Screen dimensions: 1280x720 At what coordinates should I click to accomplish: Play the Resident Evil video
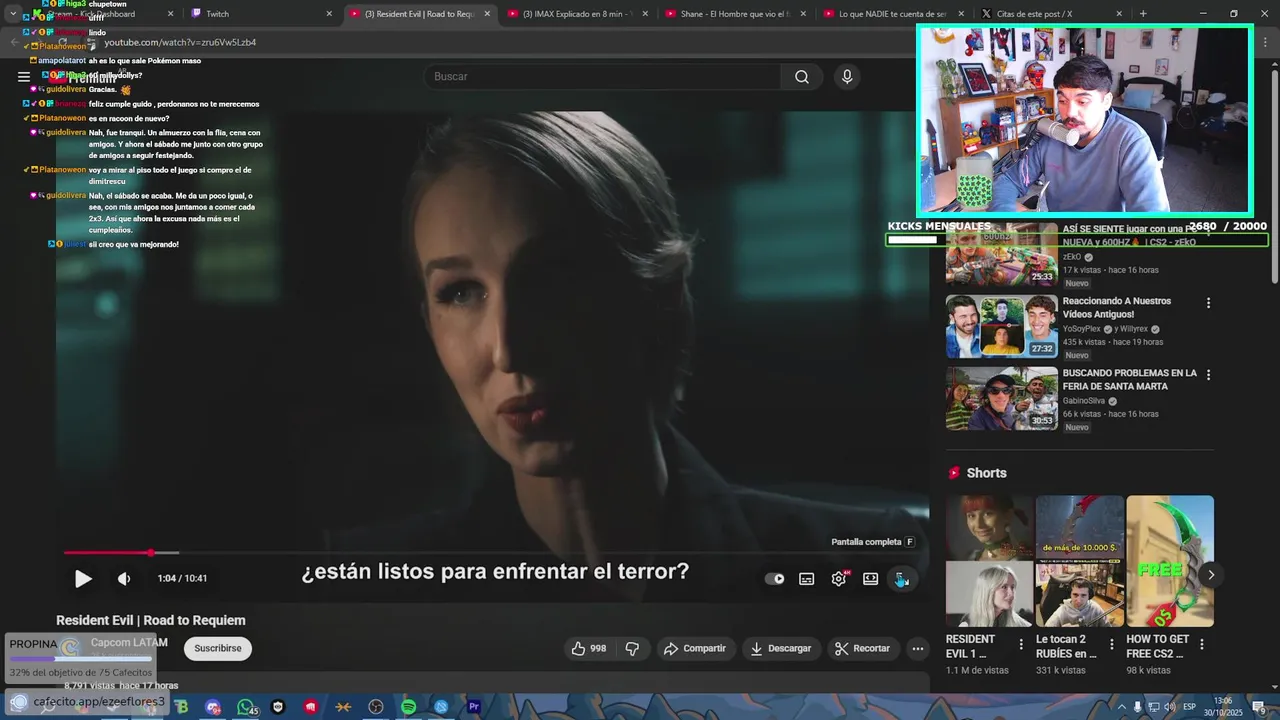pos(83,578)
